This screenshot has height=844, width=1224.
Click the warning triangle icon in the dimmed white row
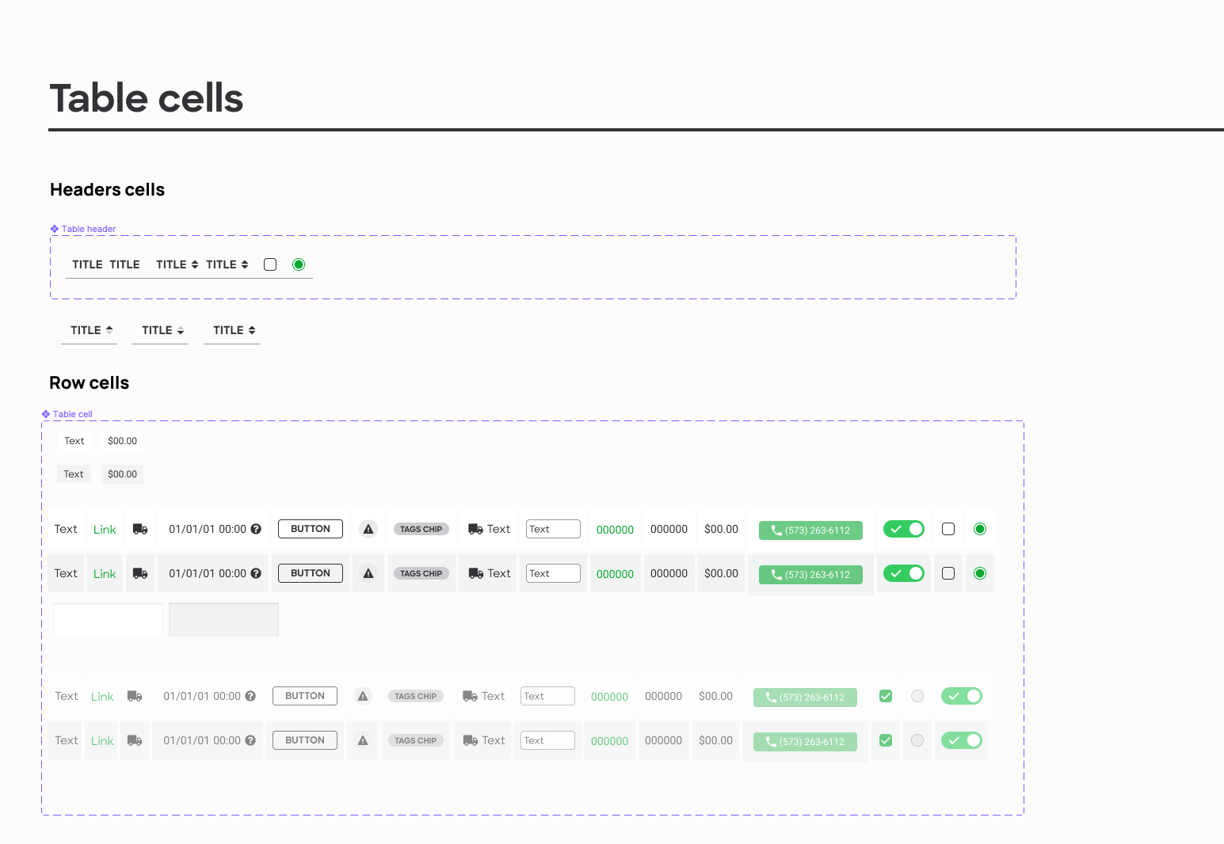[x=363, y=696]
